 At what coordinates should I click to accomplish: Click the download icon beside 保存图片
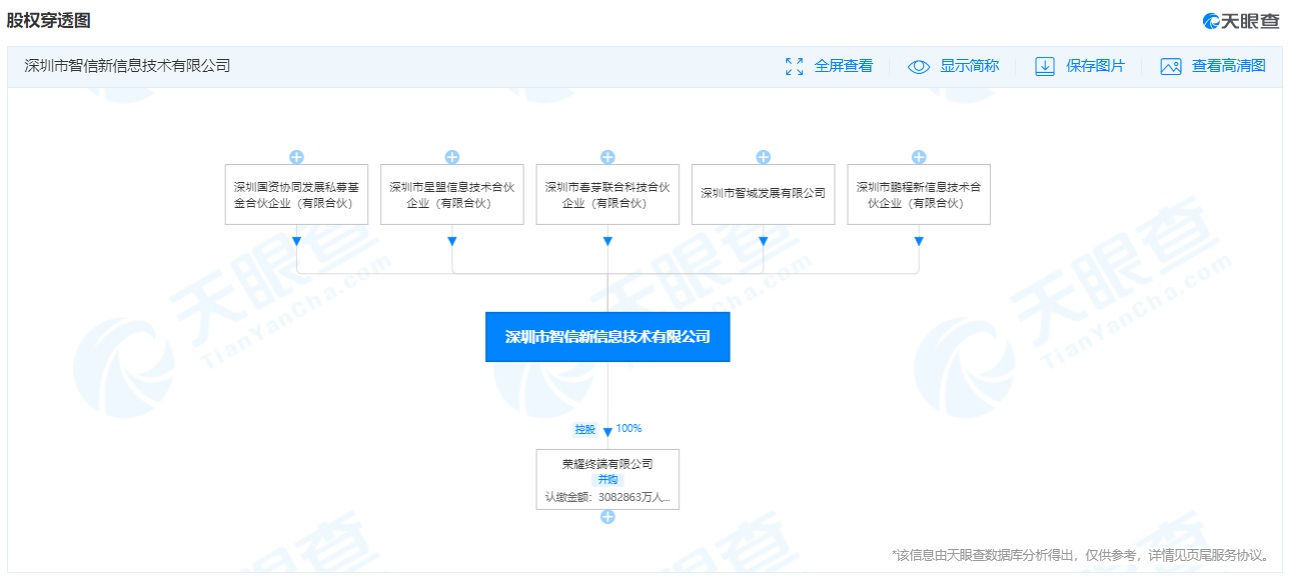tap(1045, 66)
